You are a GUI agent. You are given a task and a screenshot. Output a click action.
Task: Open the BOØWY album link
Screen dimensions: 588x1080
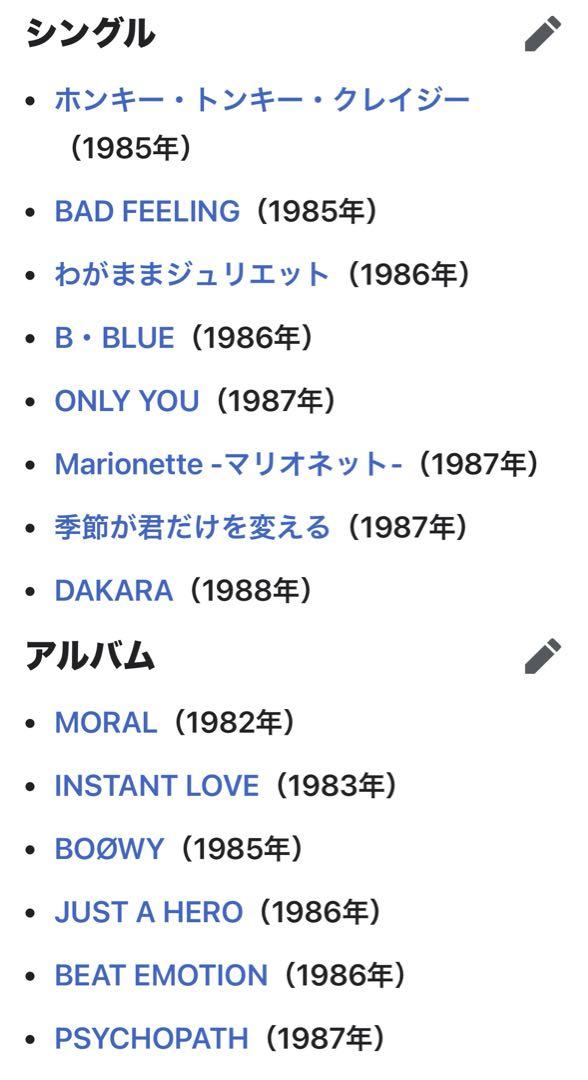pos(109,849)
